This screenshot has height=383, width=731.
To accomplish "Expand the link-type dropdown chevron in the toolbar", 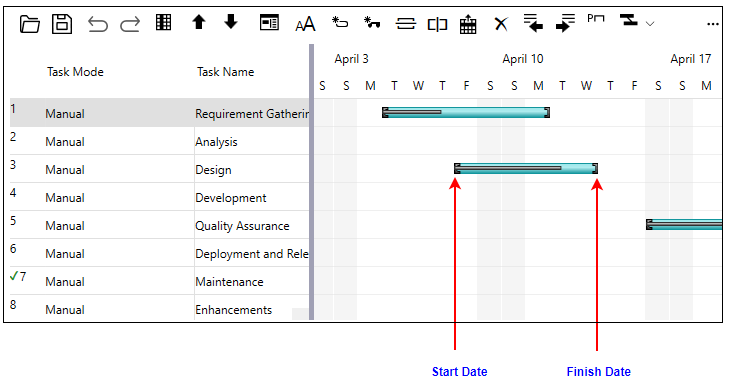I will pyautogui.click(x=650, y=23).
